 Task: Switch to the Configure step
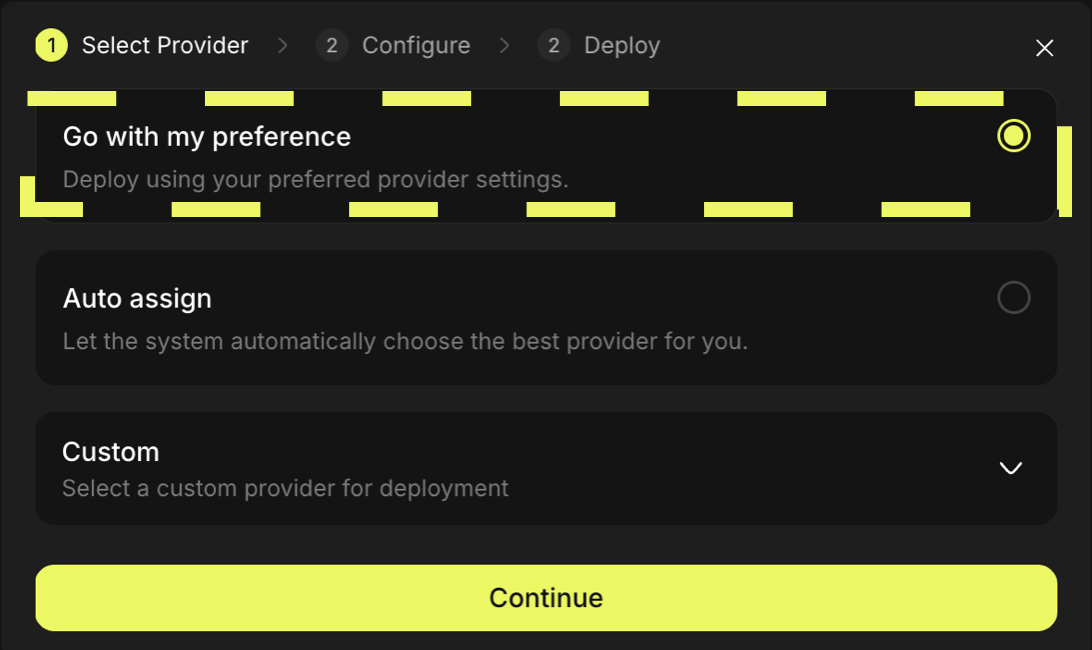pos(416,45)
